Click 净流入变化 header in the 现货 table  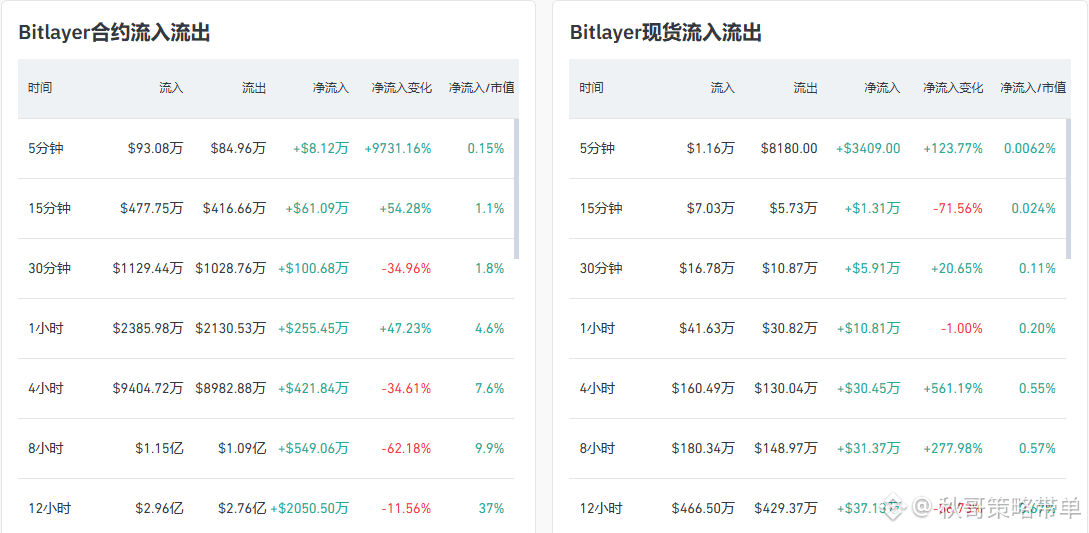pos(953,88)
